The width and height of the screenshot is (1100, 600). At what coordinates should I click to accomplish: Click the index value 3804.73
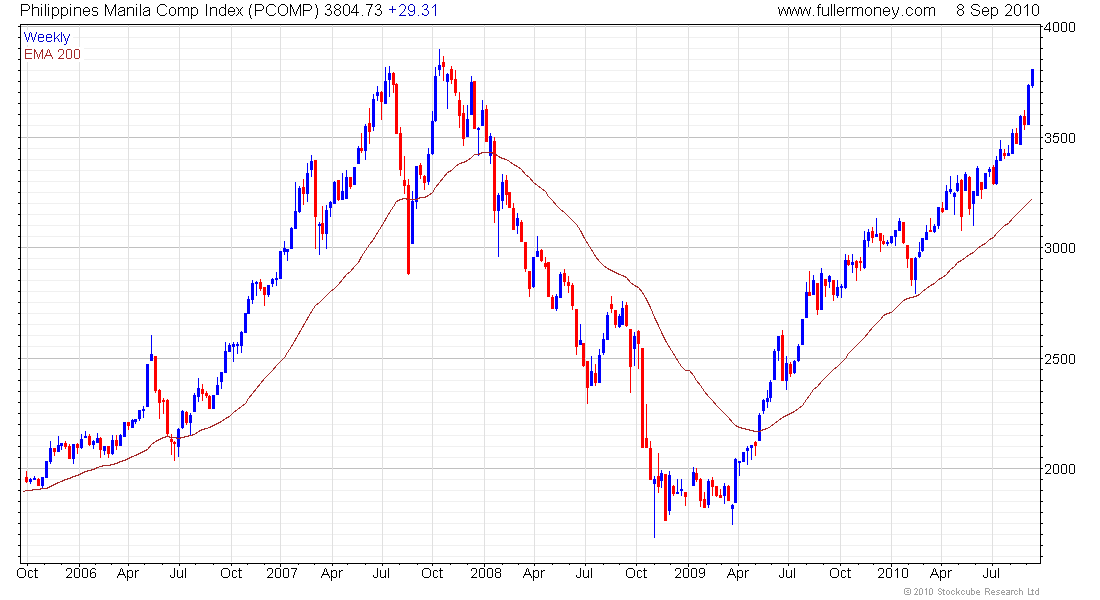pyautogui.click(x=354, y=11)
